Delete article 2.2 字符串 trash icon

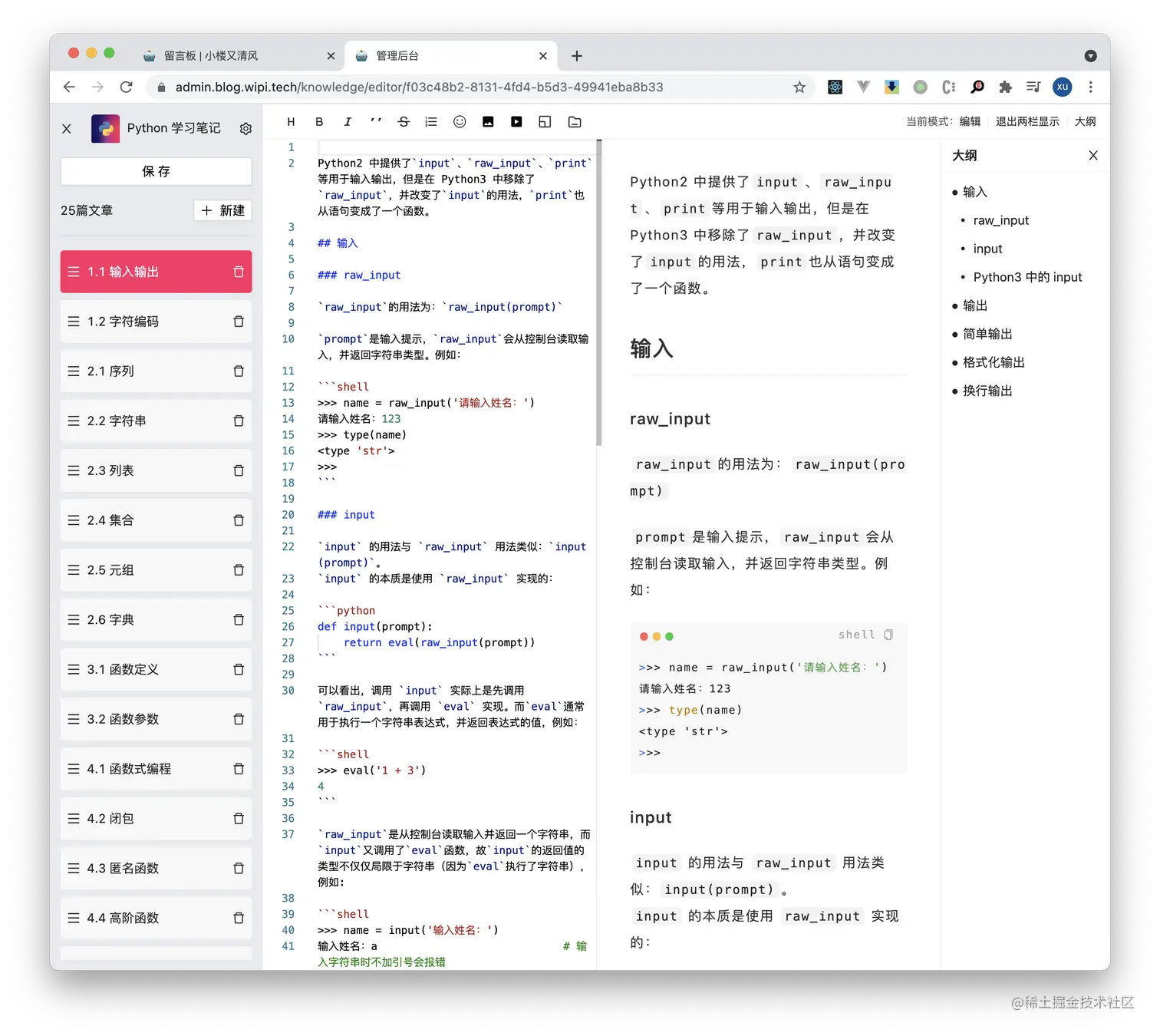239,421
